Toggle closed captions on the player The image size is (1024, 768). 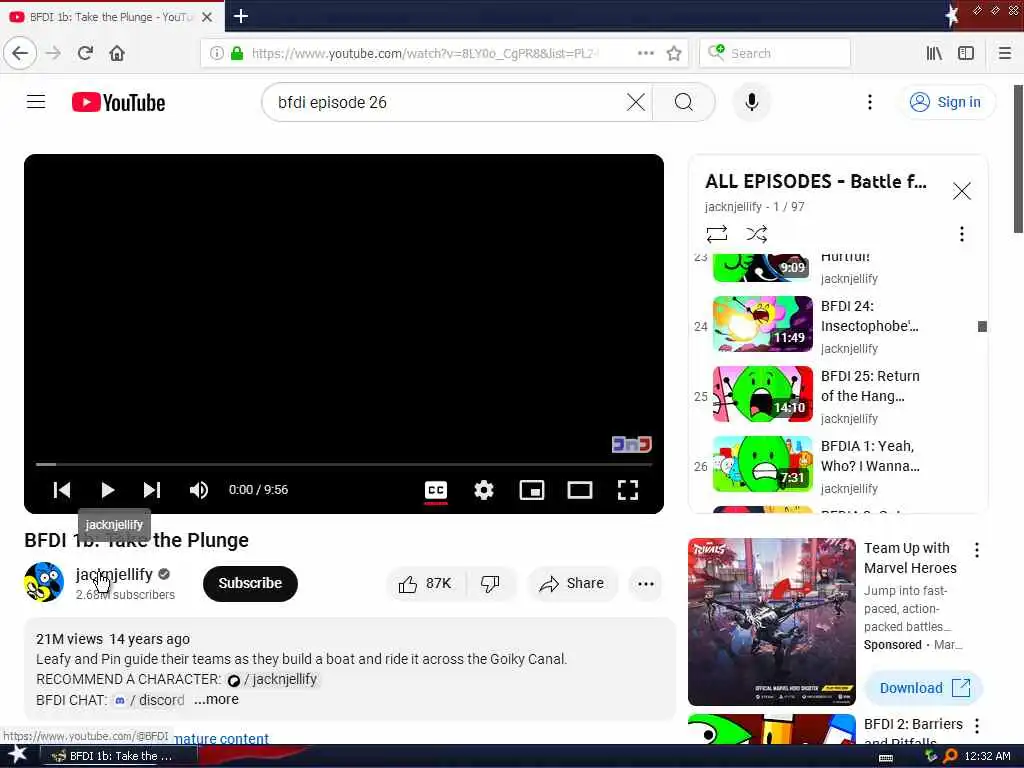[436, 490]
